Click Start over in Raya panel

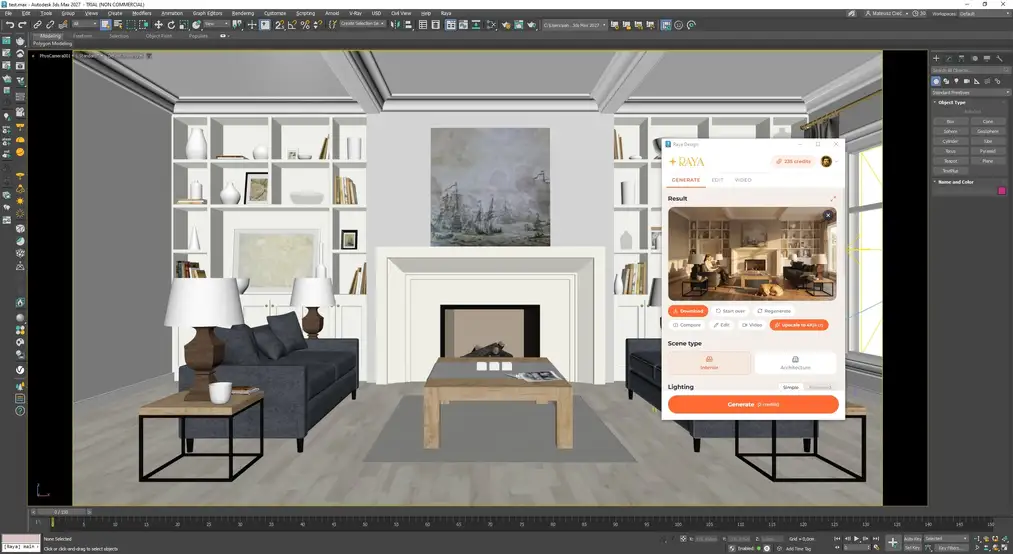731,311
